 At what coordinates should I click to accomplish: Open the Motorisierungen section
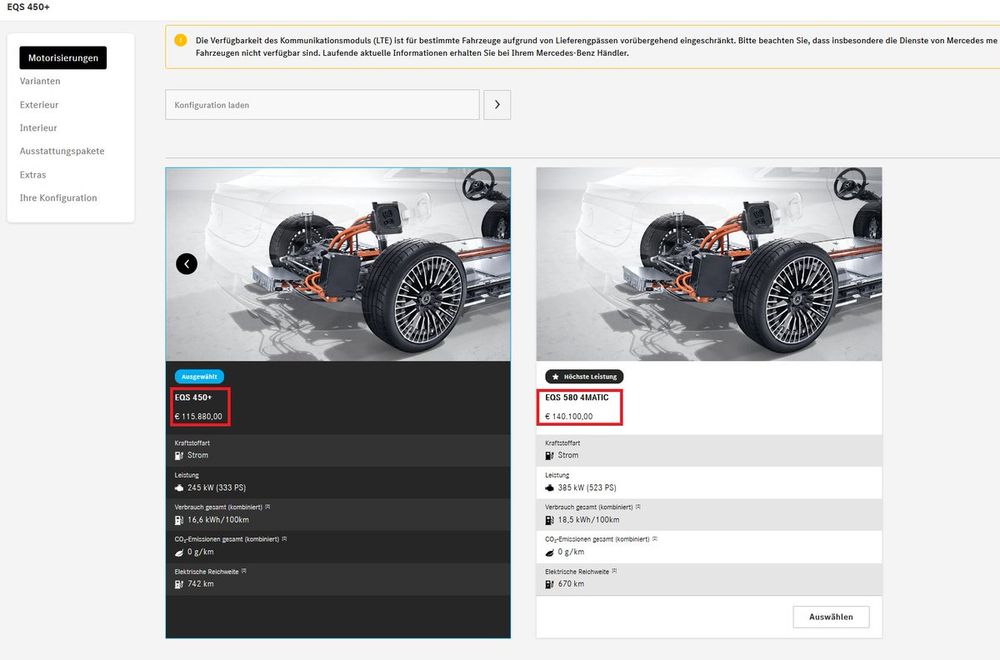[63, 57]
